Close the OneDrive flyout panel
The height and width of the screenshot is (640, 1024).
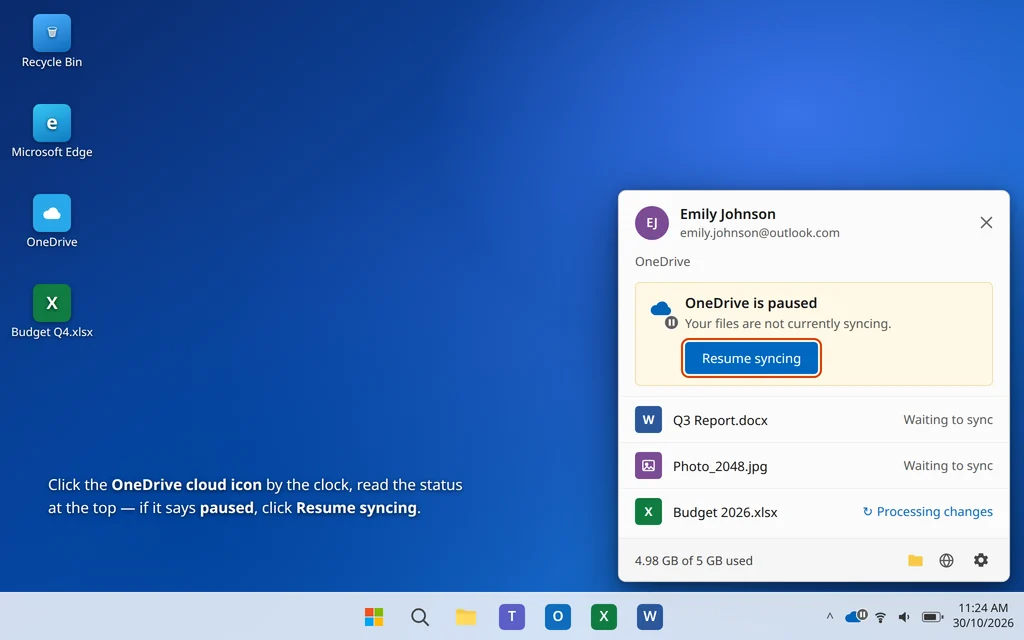[986, 223]
